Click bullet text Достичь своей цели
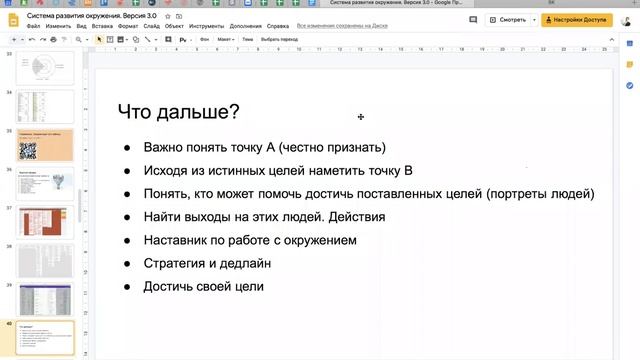The image size is (640, 360). [x=204, y=287]
